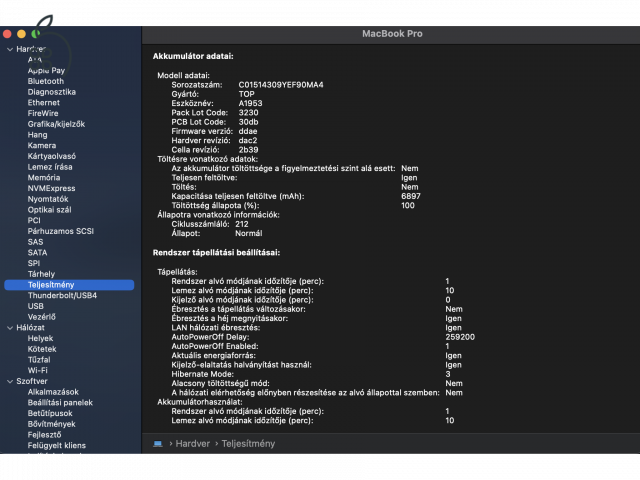Open Alkalmazások under Szoftver

(53, 392)
